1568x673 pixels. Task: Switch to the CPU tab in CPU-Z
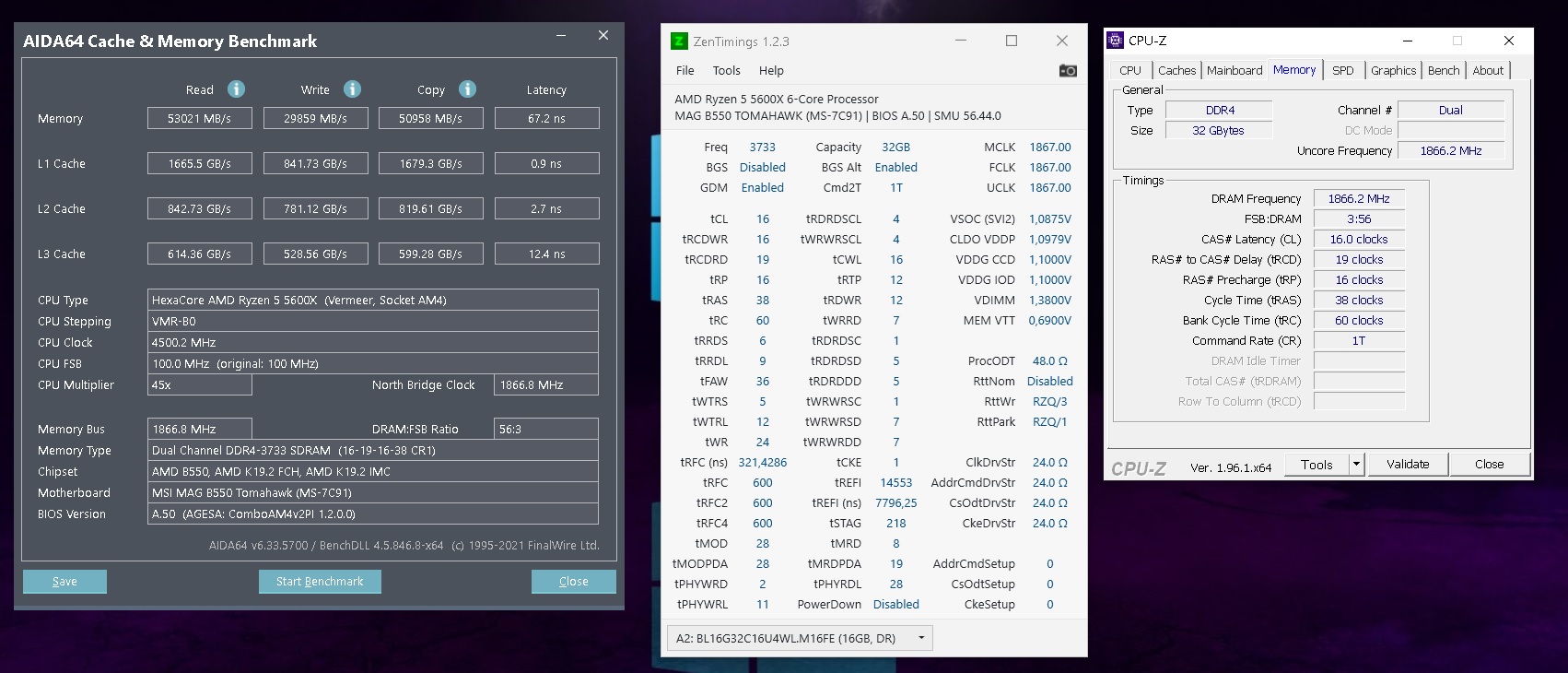coord(1130,70)
